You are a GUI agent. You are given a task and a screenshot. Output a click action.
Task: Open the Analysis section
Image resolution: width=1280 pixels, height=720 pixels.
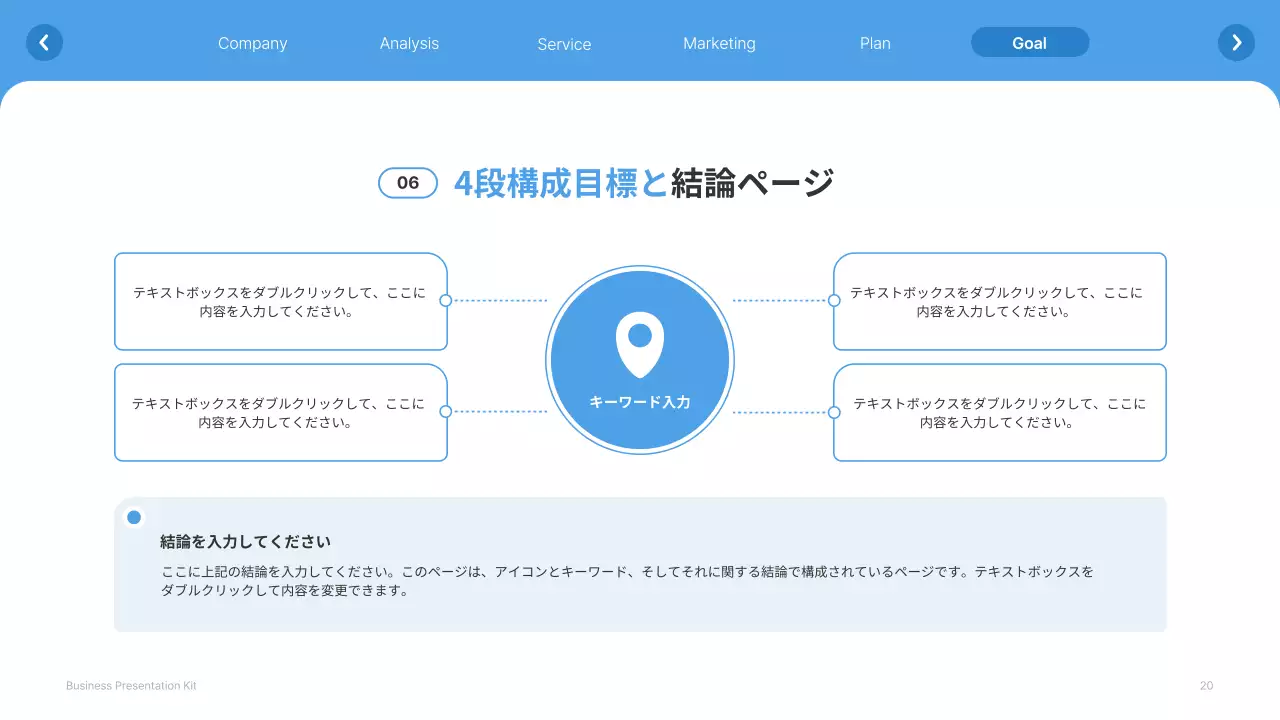pyautogui.click(x=409, y=43)
